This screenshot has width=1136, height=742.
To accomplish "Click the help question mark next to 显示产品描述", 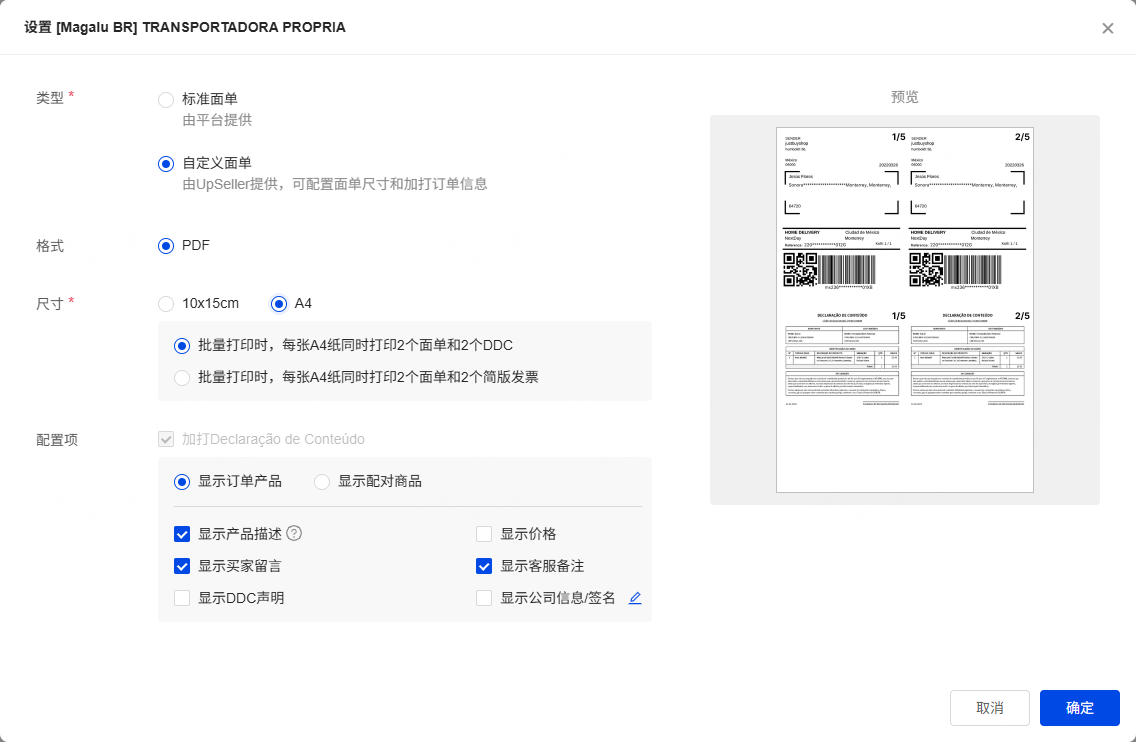I will pyautogui.click(x=294, y=533).
